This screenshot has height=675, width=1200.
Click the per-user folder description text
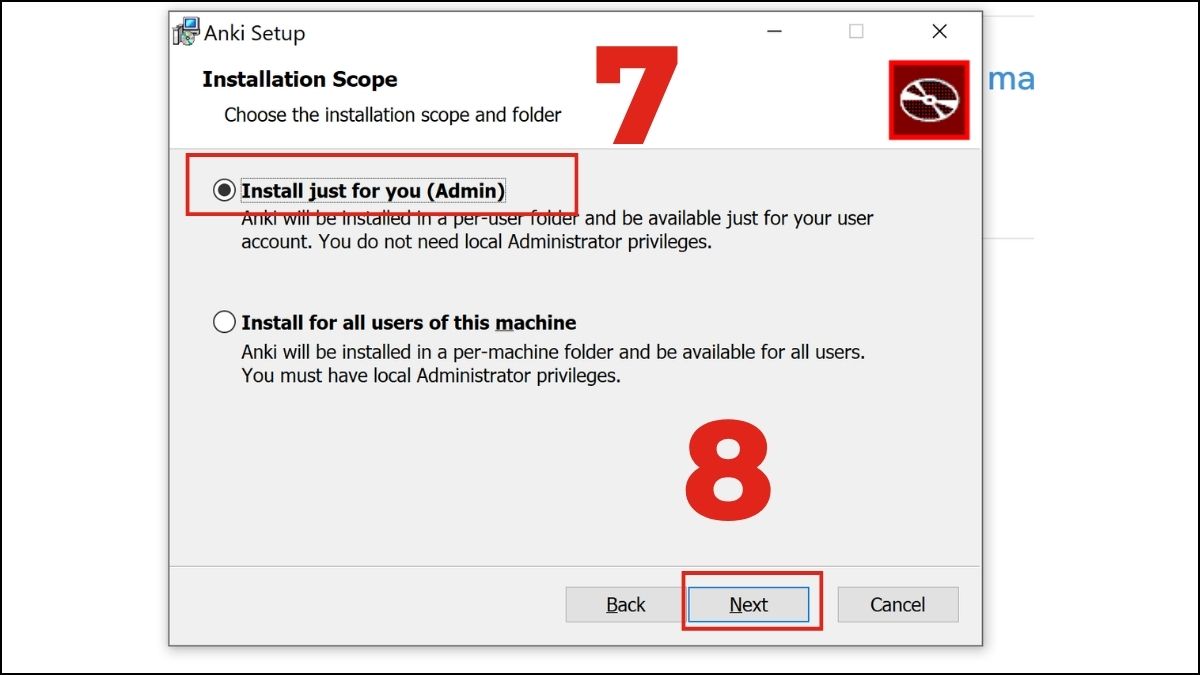pyautogui.click(x=557, y=230)
